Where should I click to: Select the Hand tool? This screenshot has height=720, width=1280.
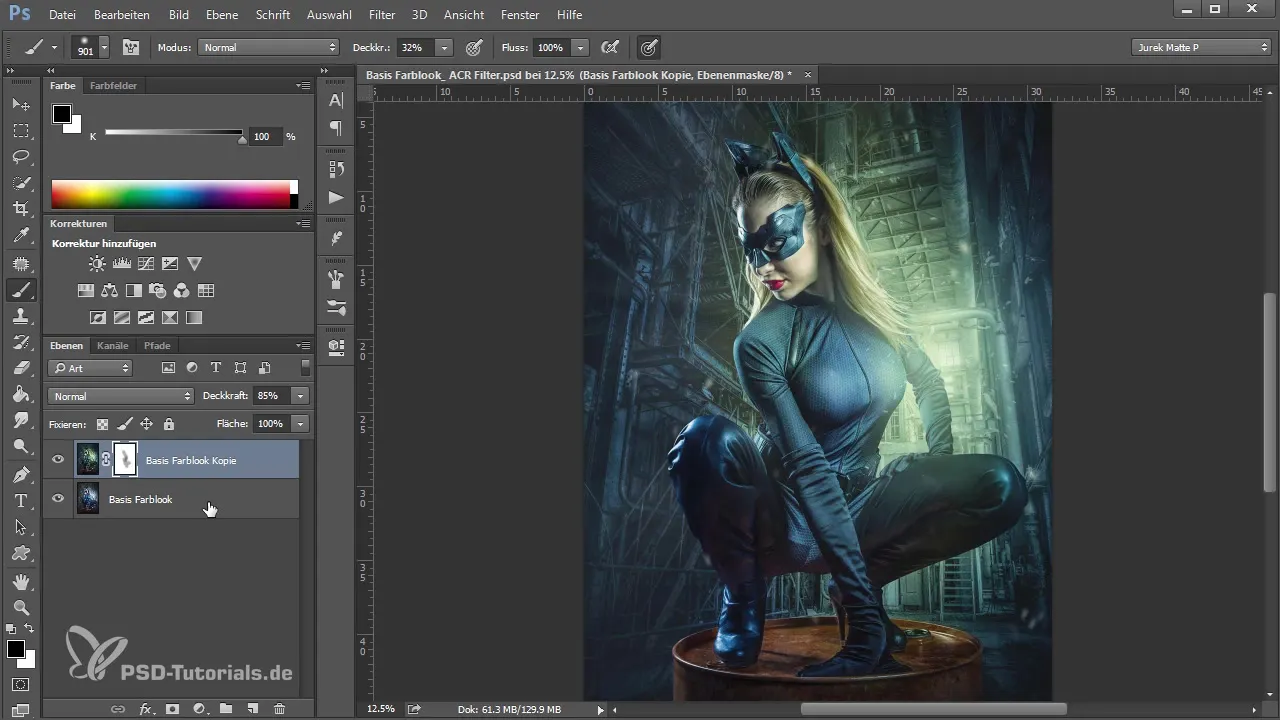21,581
